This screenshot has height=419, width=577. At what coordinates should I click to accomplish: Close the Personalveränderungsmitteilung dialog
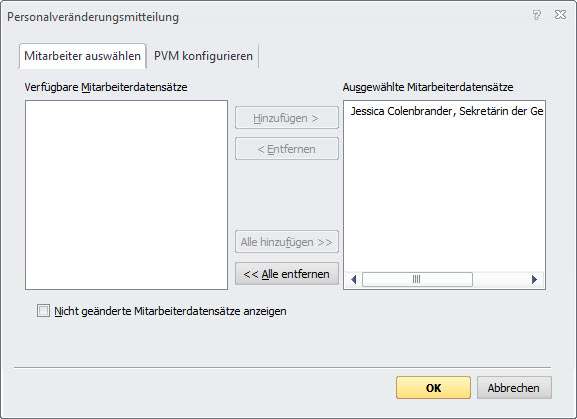tap(560, 15)
